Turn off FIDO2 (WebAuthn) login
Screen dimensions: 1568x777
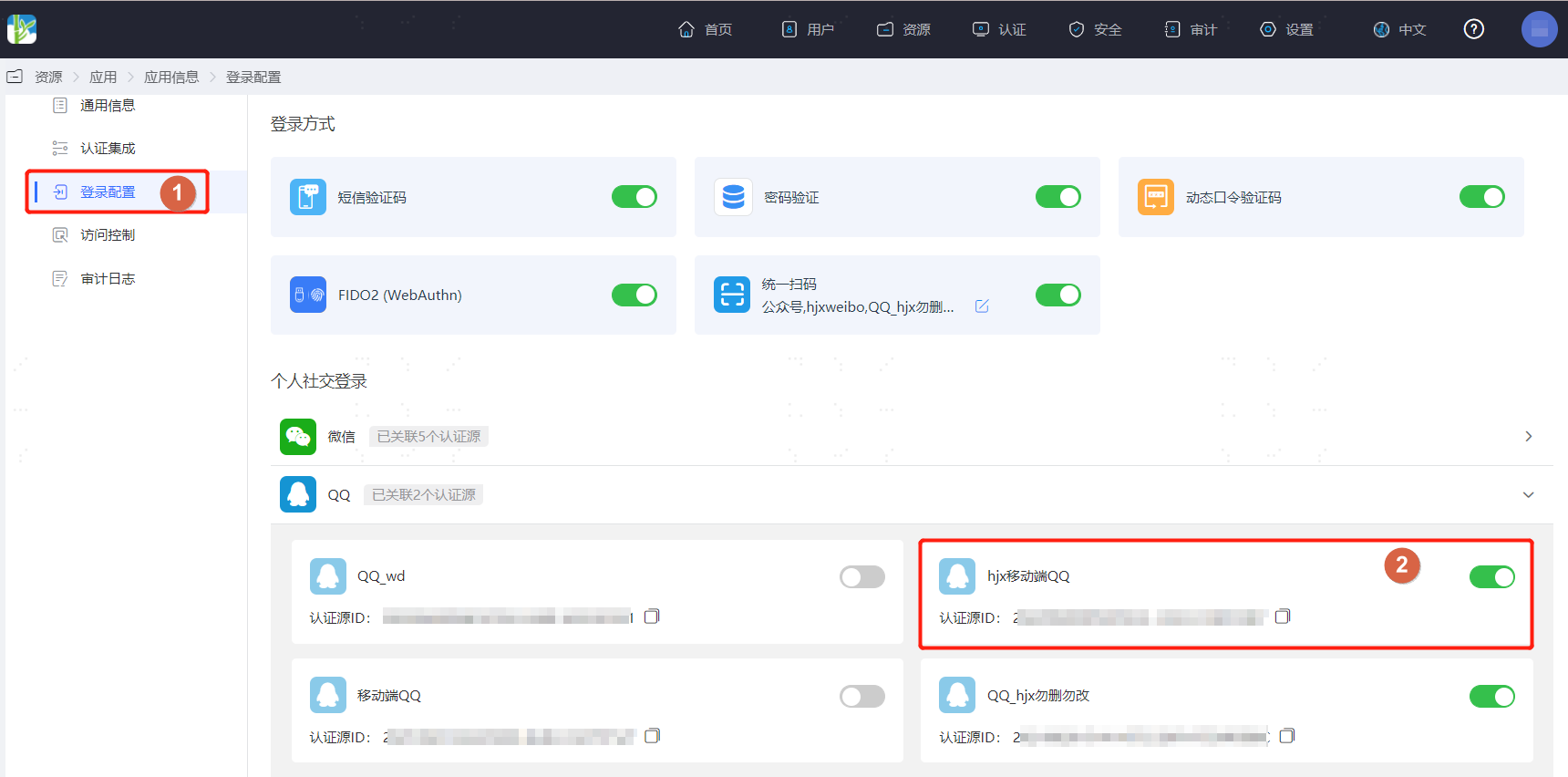pos(634,295)
